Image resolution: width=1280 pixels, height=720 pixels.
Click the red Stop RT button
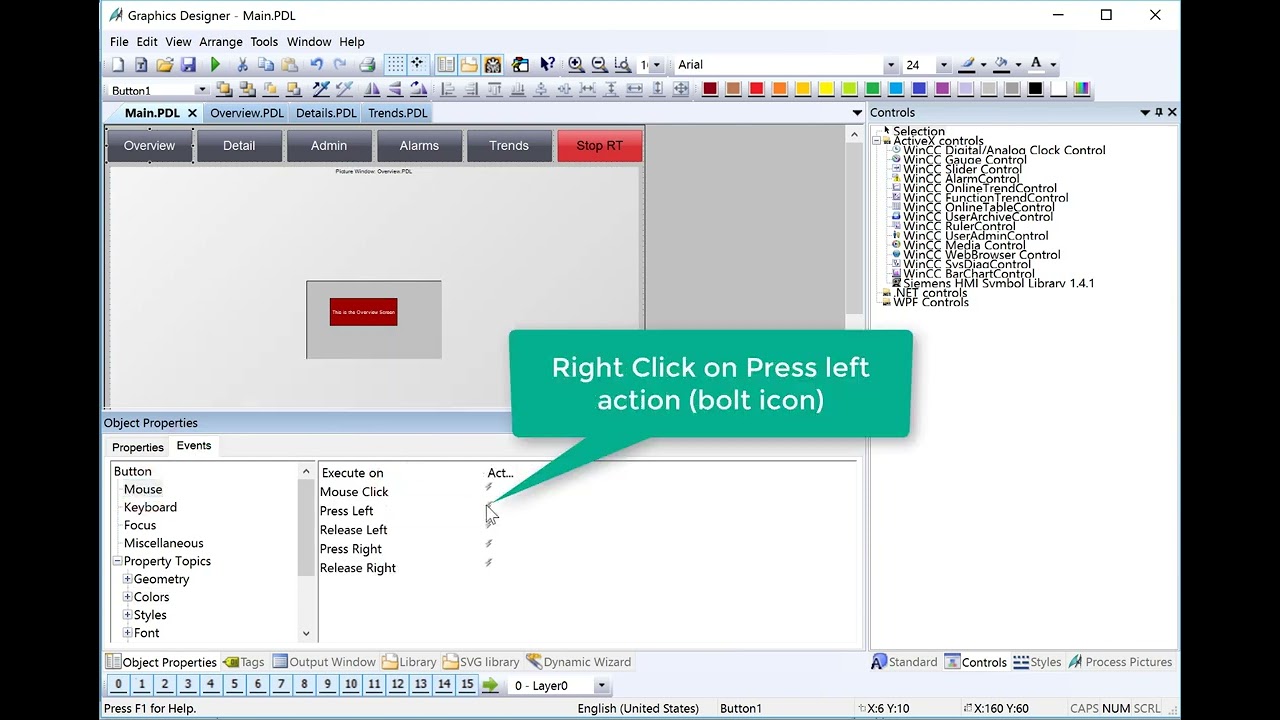coord(600,146)
